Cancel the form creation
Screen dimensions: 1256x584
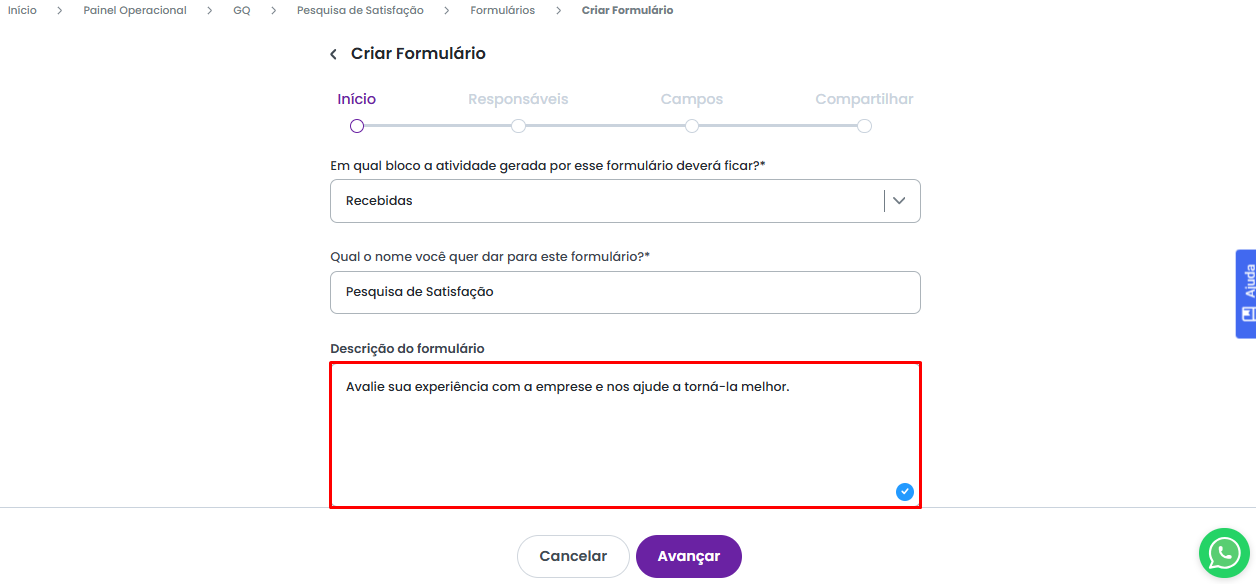click(573, 556)
